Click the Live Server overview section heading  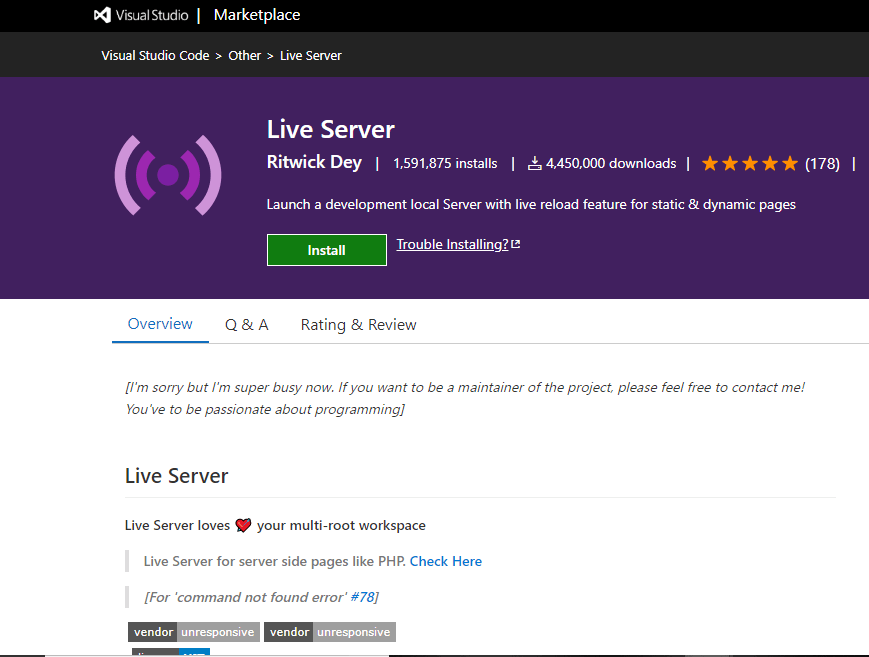pos(176,476)
